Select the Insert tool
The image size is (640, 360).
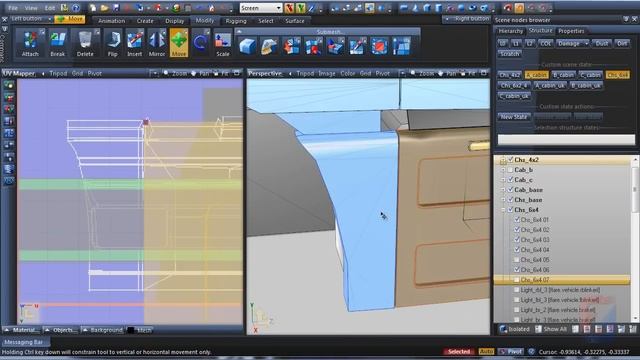[135, 43]
